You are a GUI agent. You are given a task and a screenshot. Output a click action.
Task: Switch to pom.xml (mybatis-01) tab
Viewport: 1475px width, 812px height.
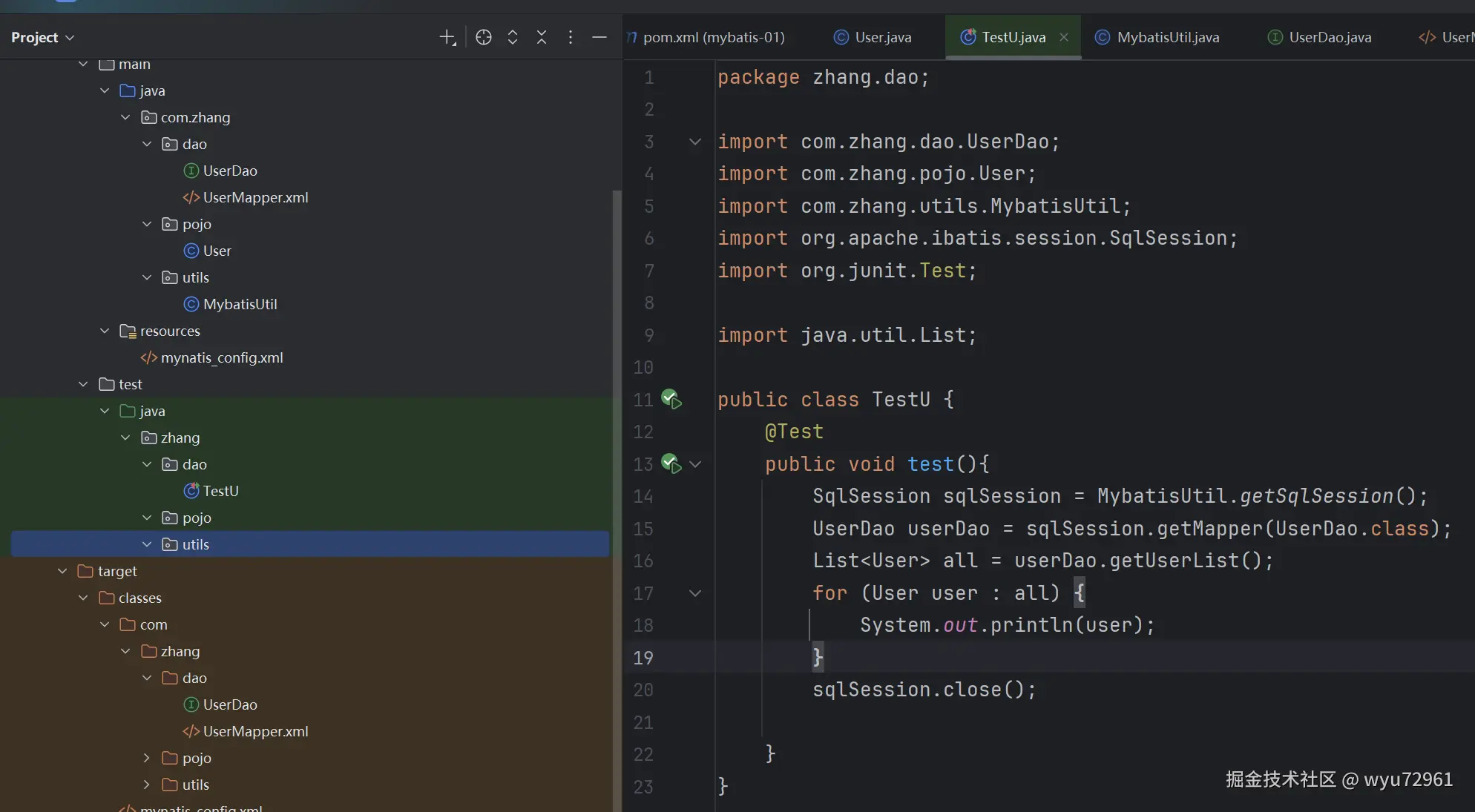713,37
